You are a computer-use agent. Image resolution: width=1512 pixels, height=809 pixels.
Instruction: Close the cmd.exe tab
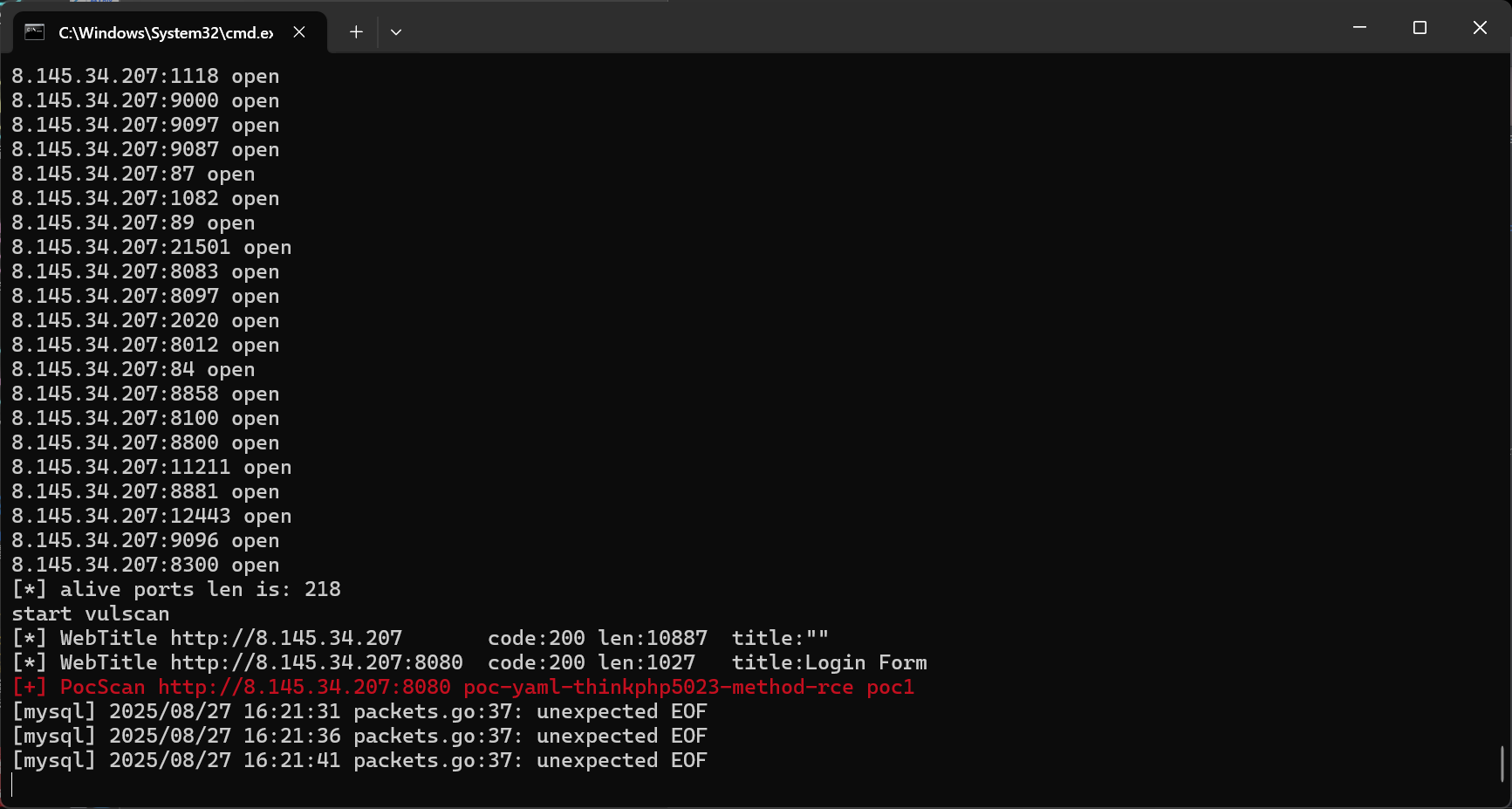click(x=299, y=32)
